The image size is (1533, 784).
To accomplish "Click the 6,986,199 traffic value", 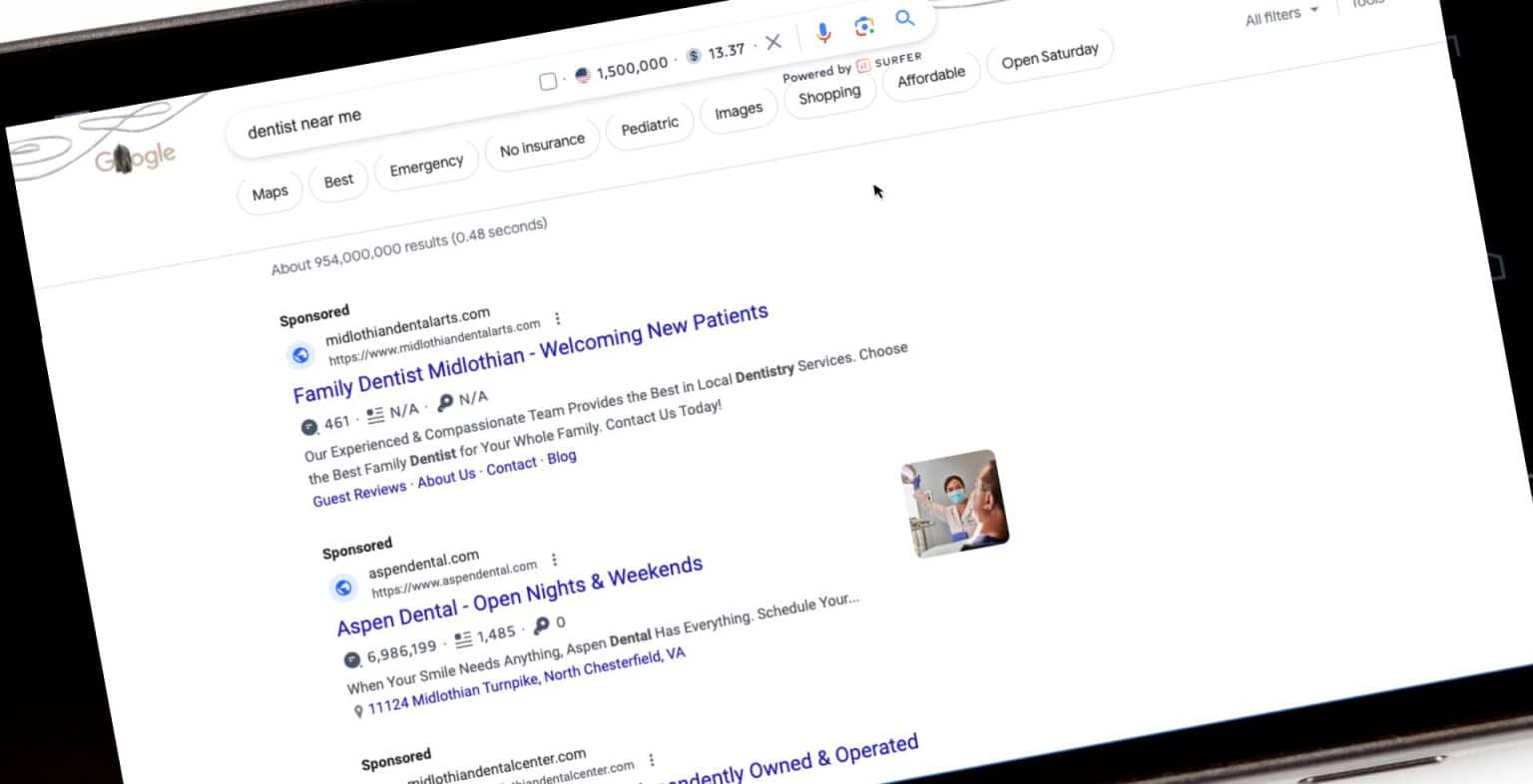I will coord(401,650).
